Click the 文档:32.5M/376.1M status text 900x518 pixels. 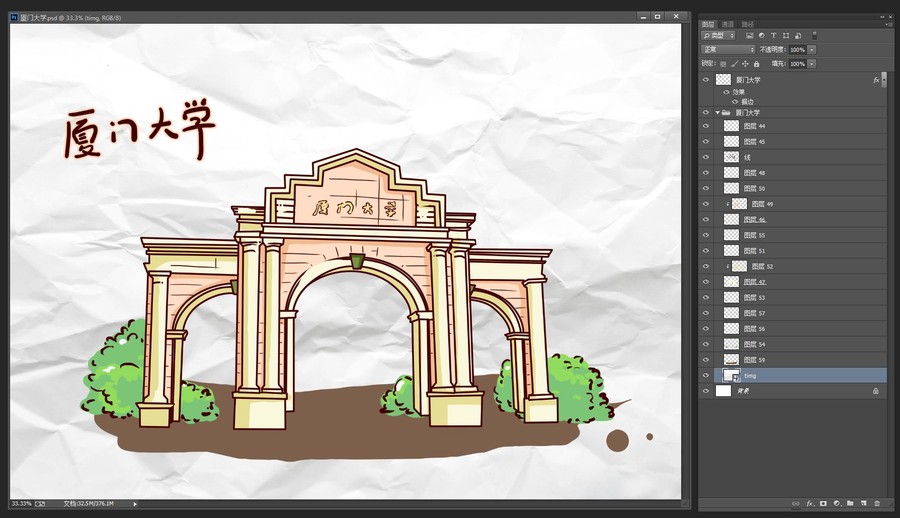[88, 504]
